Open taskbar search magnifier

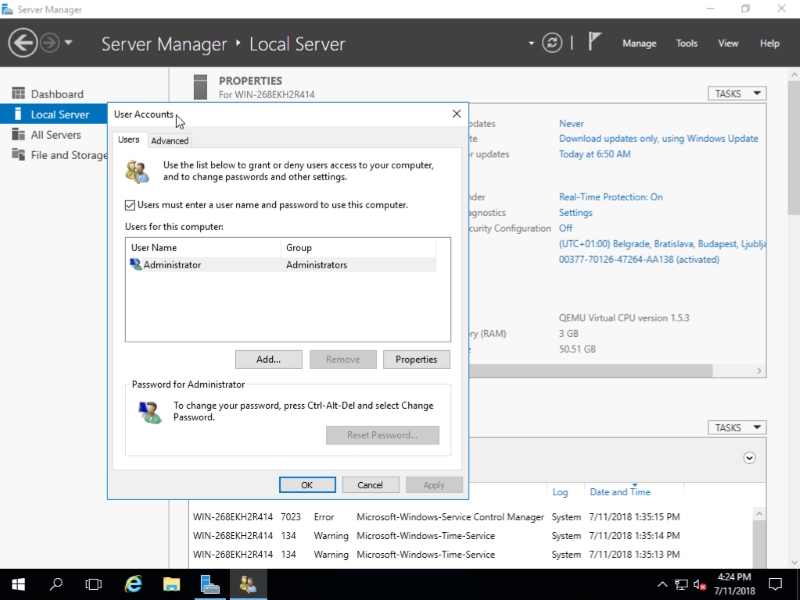pyautogui.click(x=56, y=584)
